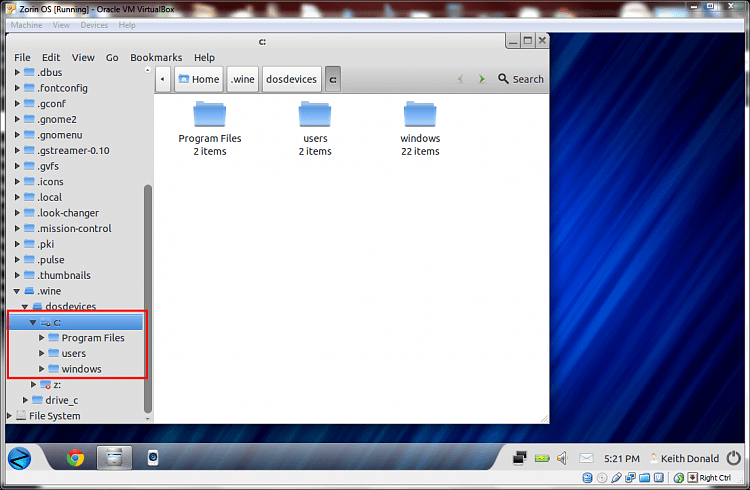
Task: Expand the .gnome2 tree folder
Action: [x=17, y=119]
